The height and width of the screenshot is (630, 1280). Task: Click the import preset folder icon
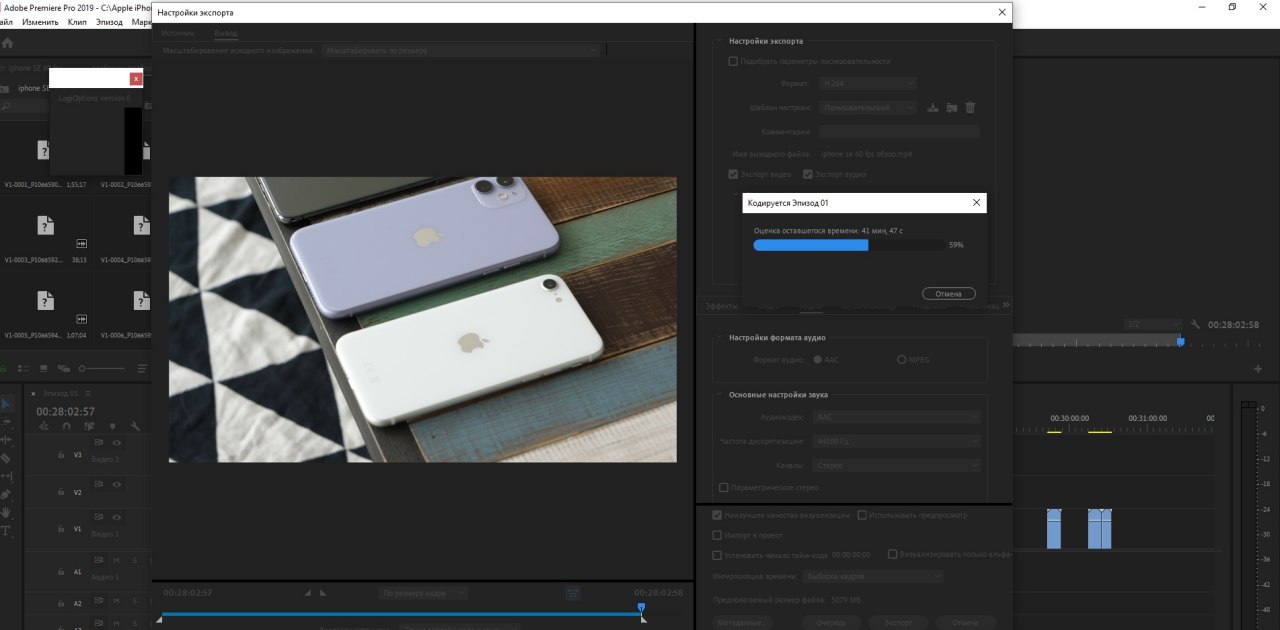tap(952, 108)
